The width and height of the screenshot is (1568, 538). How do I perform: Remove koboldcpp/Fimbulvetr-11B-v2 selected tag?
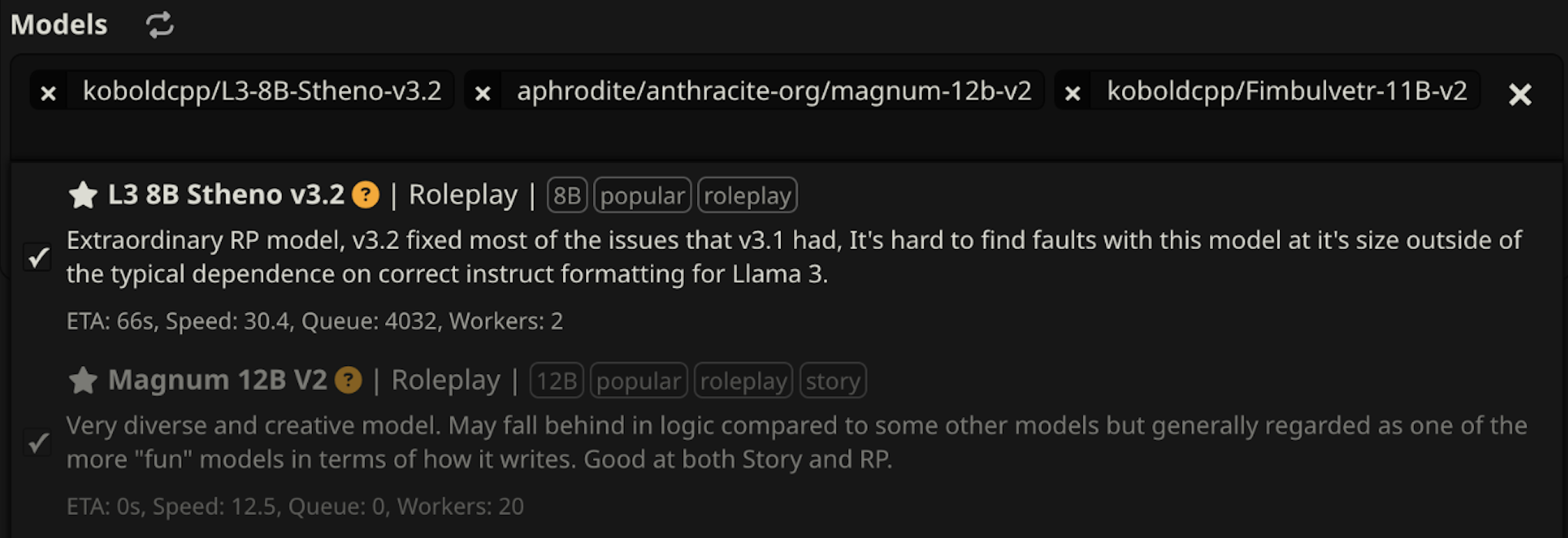click(1072, 93)
